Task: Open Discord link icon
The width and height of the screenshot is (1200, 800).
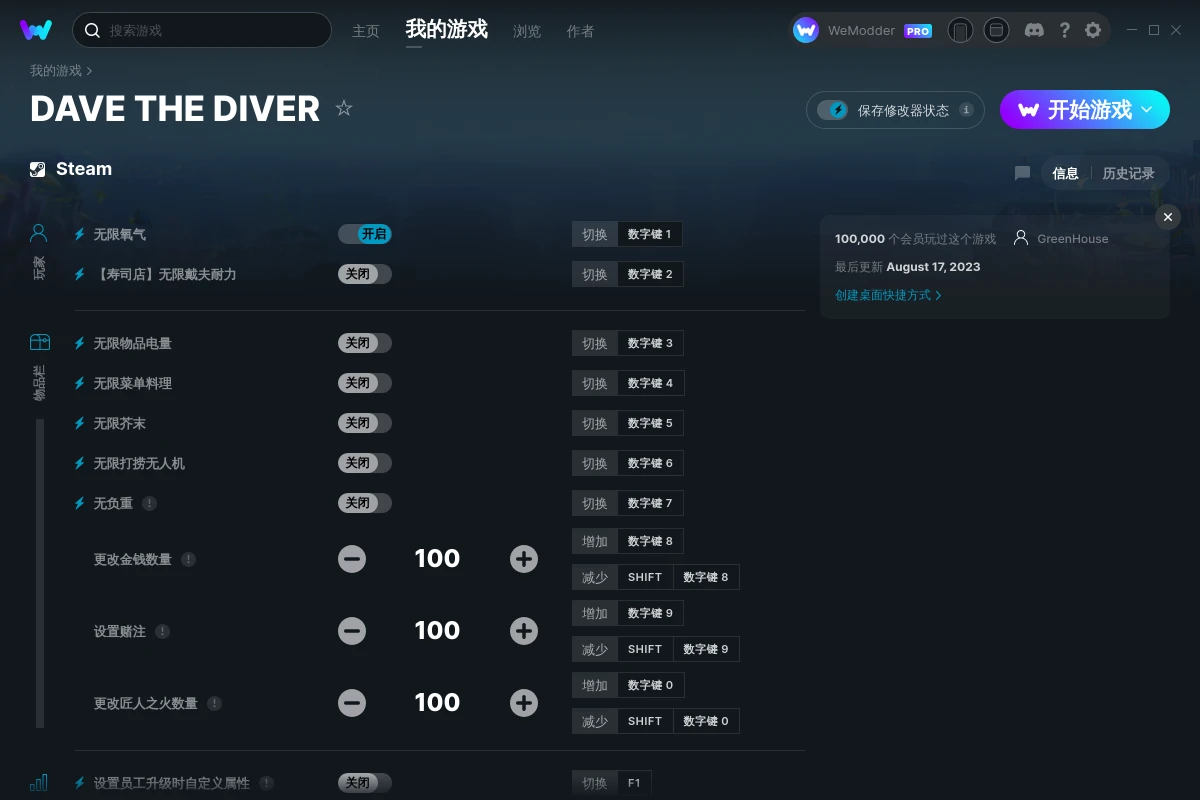Action: (1035, 30)
